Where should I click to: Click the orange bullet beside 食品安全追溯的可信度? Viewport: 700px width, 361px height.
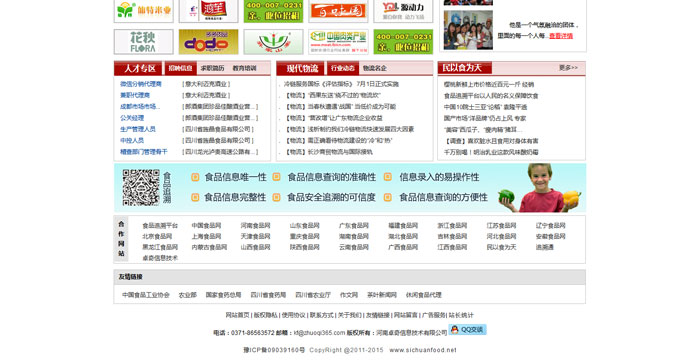(276, 197)
